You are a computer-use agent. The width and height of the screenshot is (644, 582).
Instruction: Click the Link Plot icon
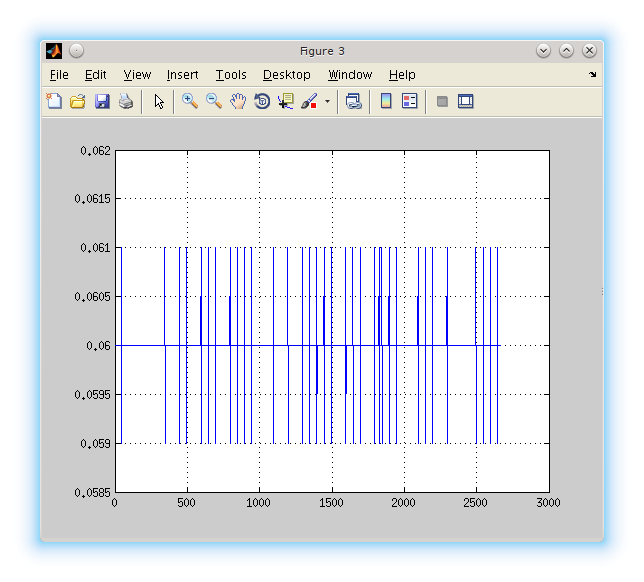pyautogui.click(x=353, y=101)
